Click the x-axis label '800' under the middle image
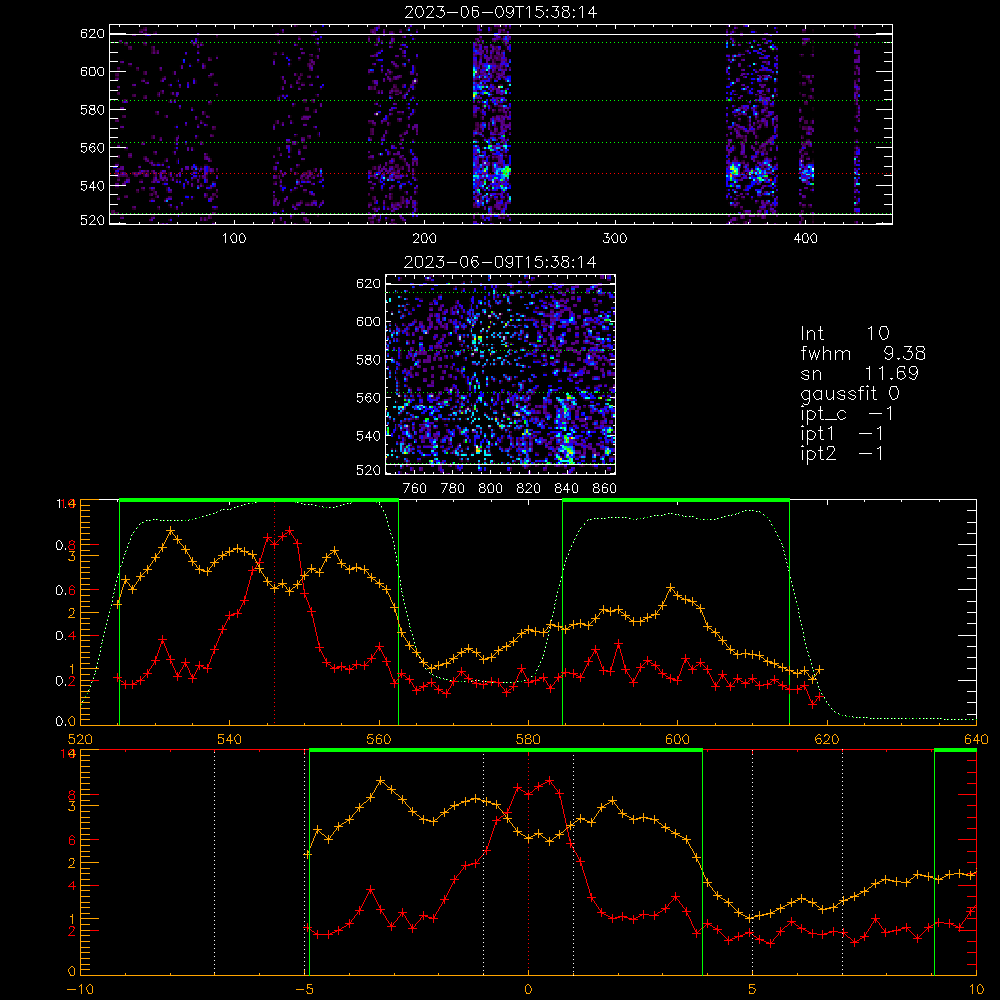Viewport: 1000px width, 1000px height. pyautogui.click(x=490, y=489)
